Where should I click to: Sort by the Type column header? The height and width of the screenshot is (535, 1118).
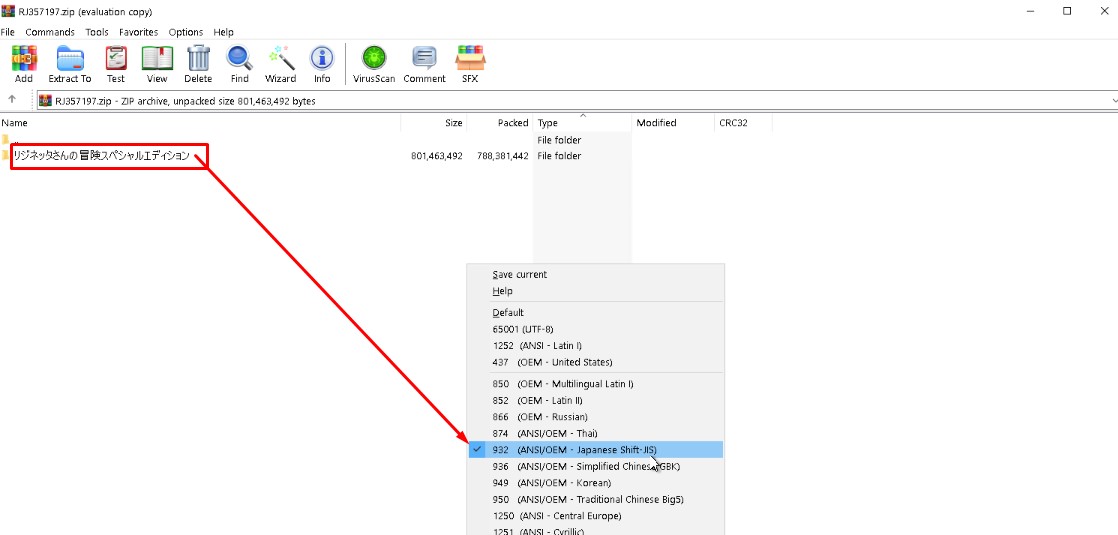[548, 123]
